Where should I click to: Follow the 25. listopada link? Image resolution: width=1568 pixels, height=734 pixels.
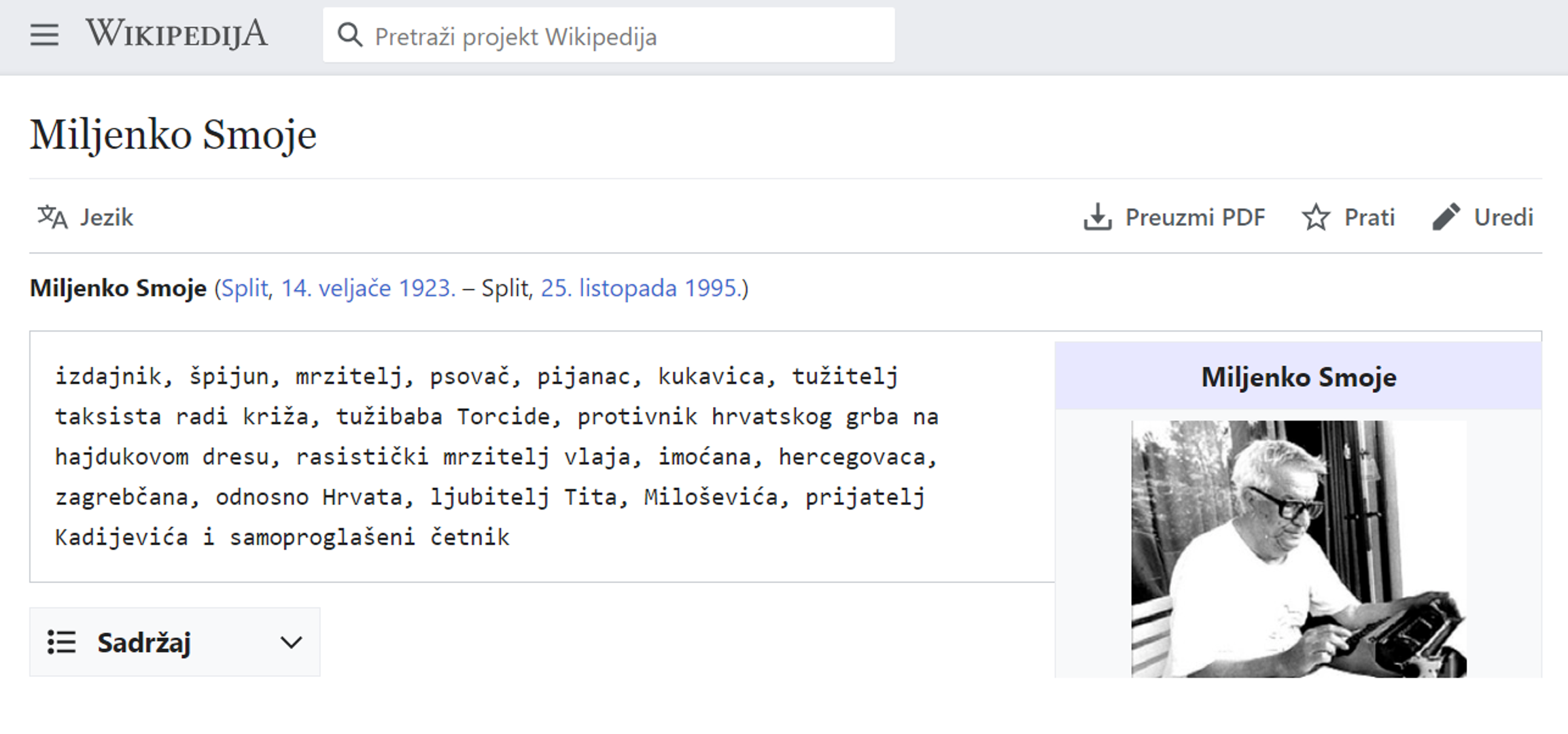(x=608, y=288)
